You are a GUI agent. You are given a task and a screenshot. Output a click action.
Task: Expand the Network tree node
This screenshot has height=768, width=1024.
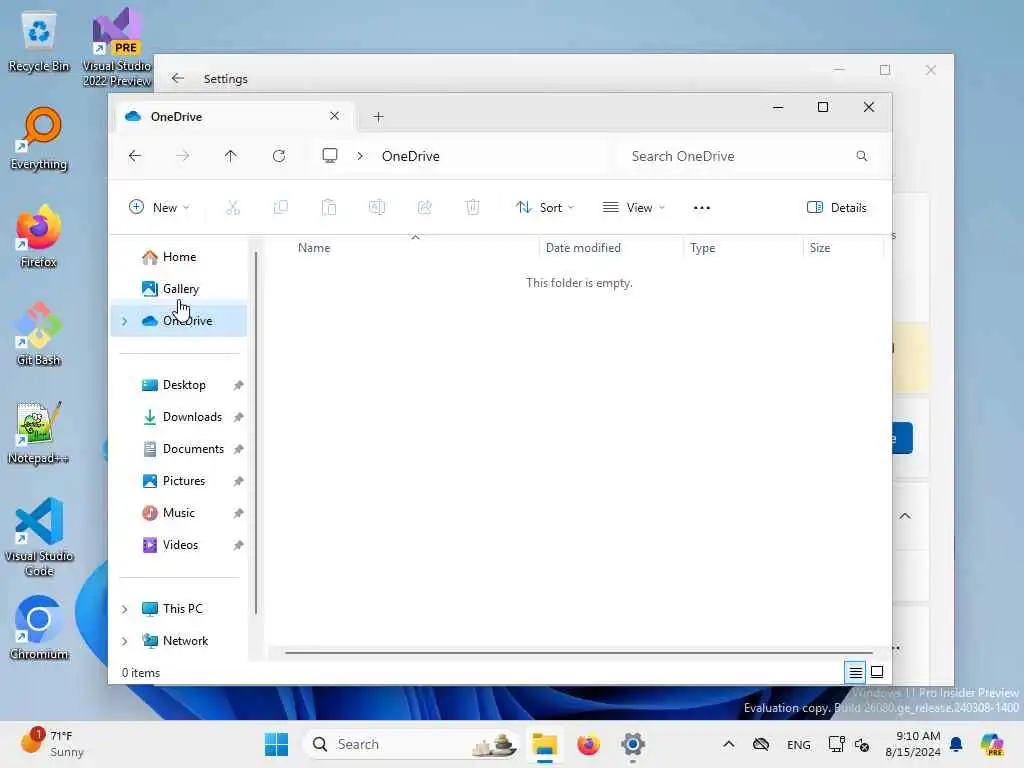pyautogui.click(x=124, y=641)
